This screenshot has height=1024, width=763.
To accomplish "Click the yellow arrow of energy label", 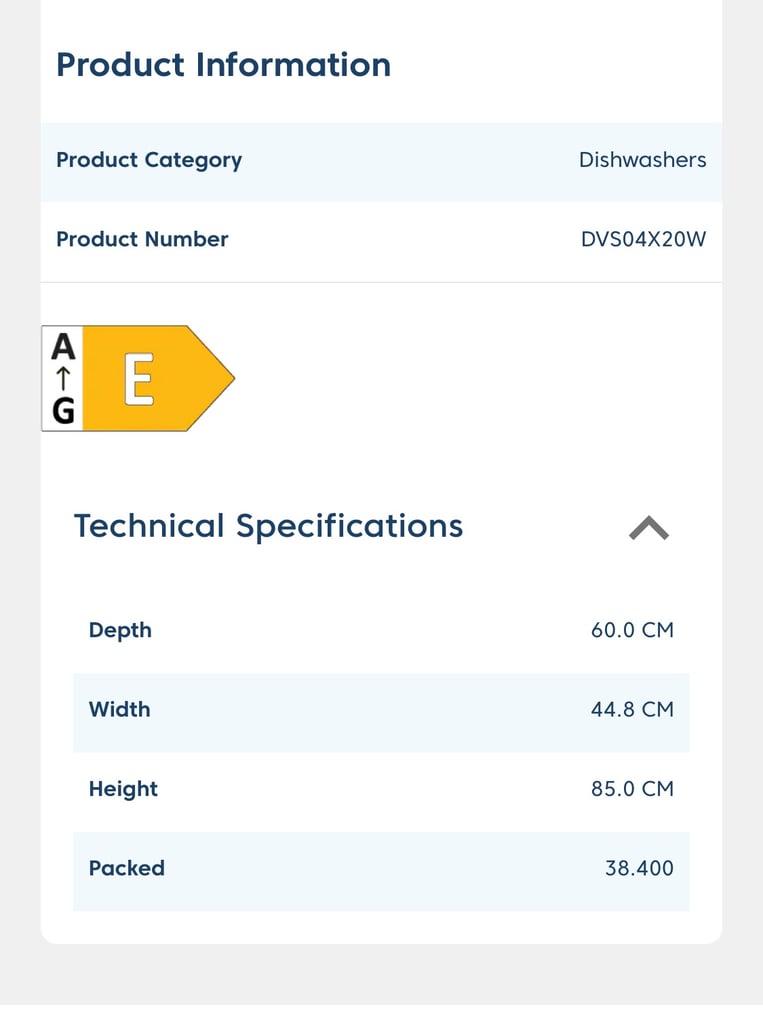I will pyautogui.click(x=159, y=378).
